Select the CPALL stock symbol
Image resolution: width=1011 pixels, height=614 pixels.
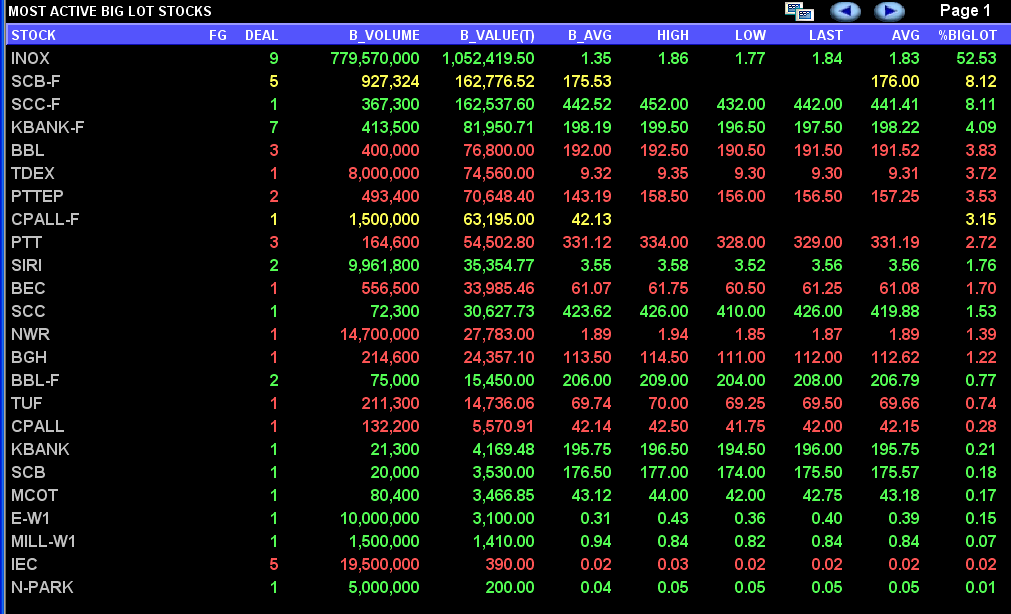[x=37, y=426]
